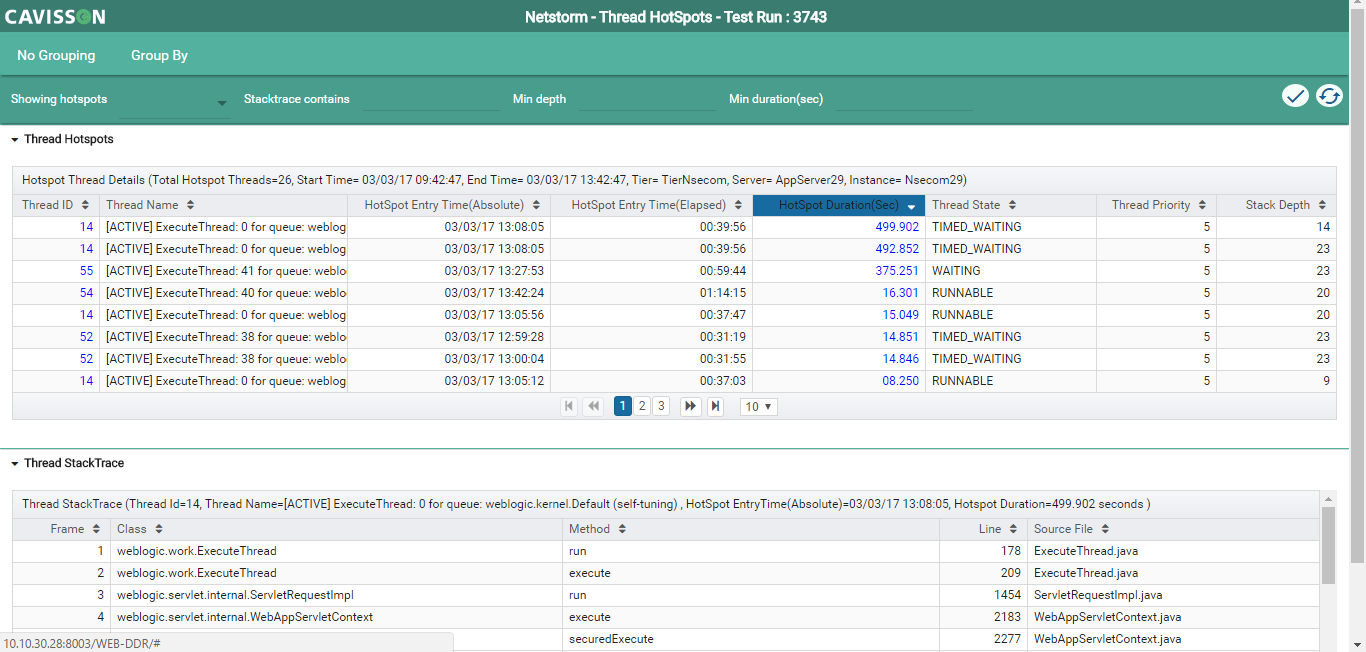Open hotspot duration 16.301 link
This screenshot has height=652, width=1366.
(x=900, y=293)
